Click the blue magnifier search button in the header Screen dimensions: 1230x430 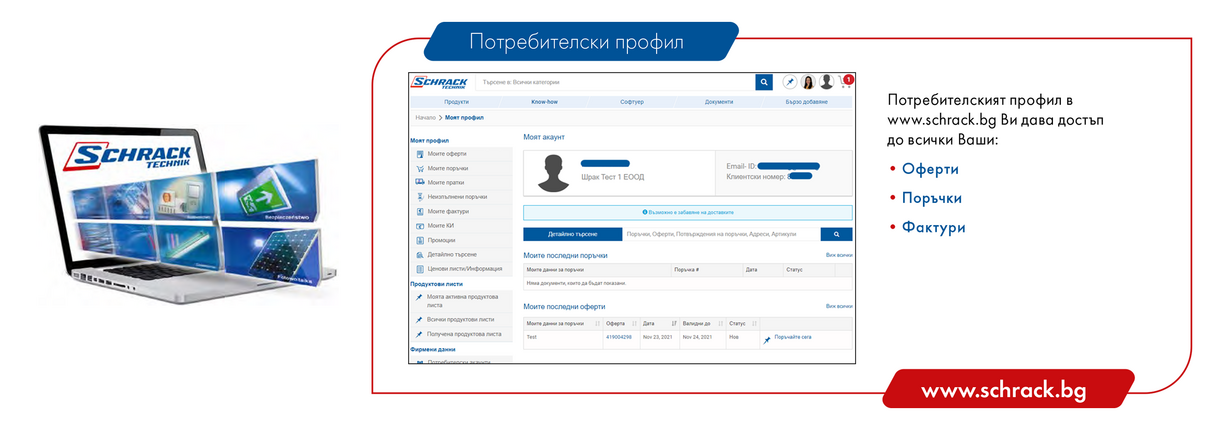[x=764, y=82]
